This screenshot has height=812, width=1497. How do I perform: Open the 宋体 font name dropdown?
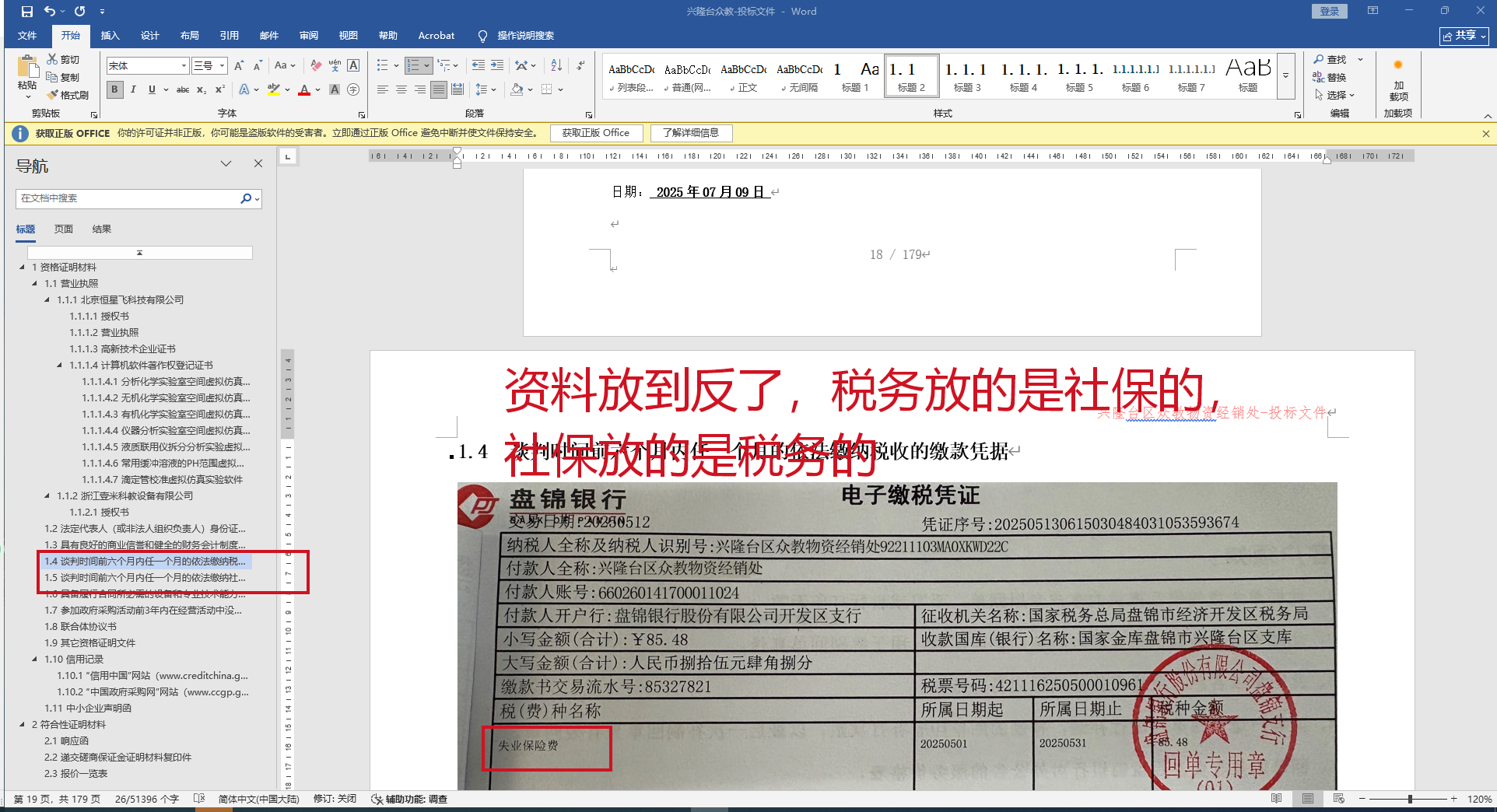click(x=184, y=66)
